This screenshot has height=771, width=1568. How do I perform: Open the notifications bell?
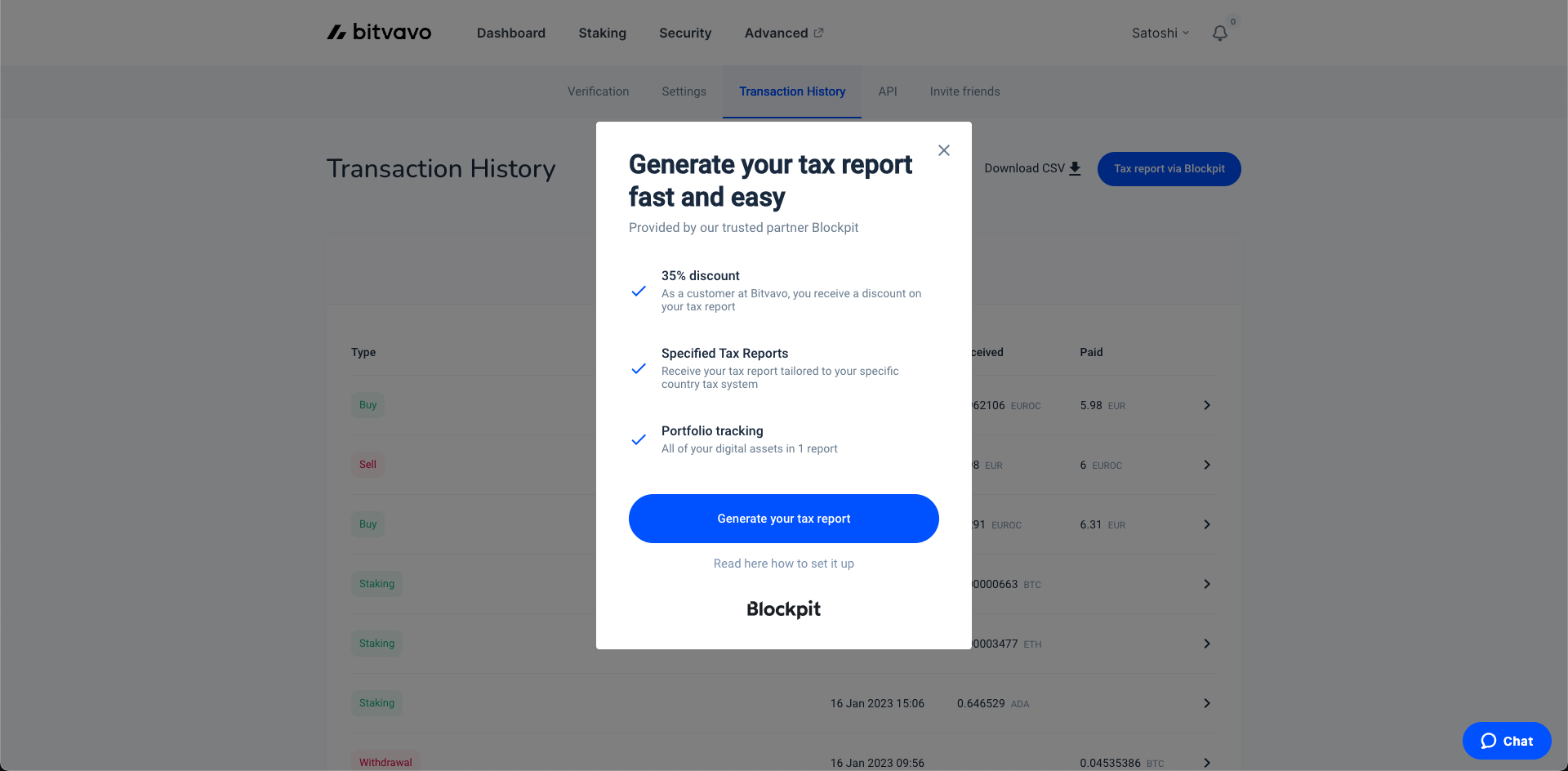pos(1220,33)
